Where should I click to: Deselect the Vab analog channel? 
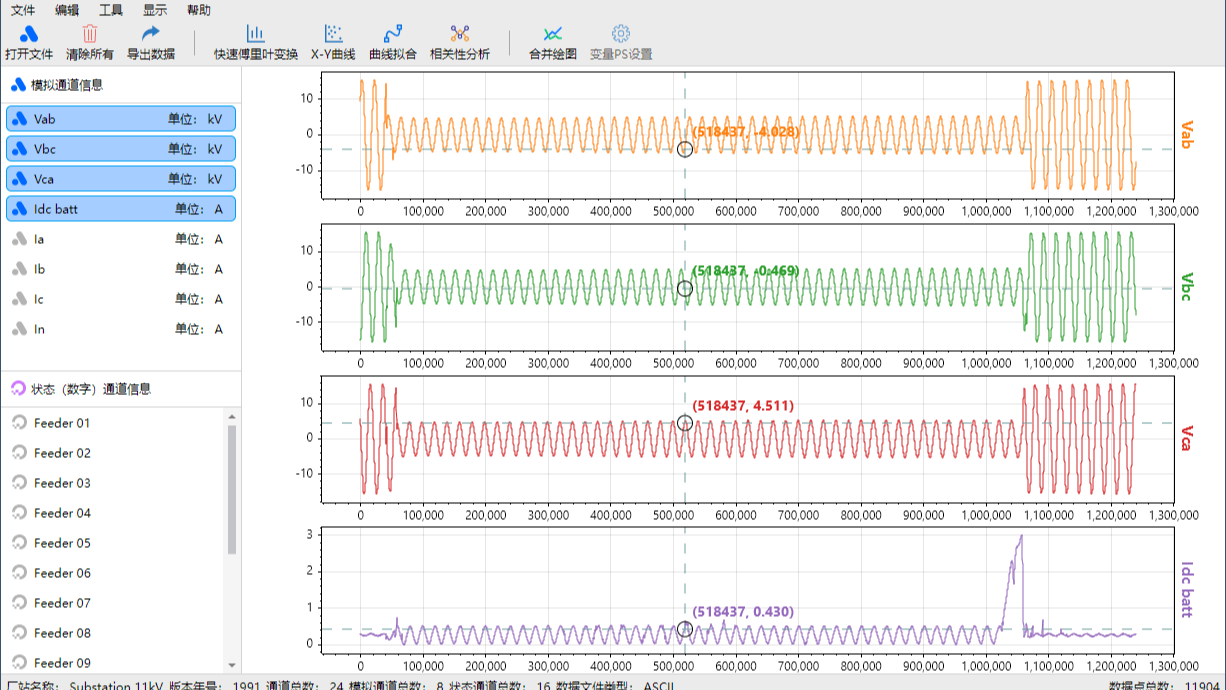tap(121, 119)
